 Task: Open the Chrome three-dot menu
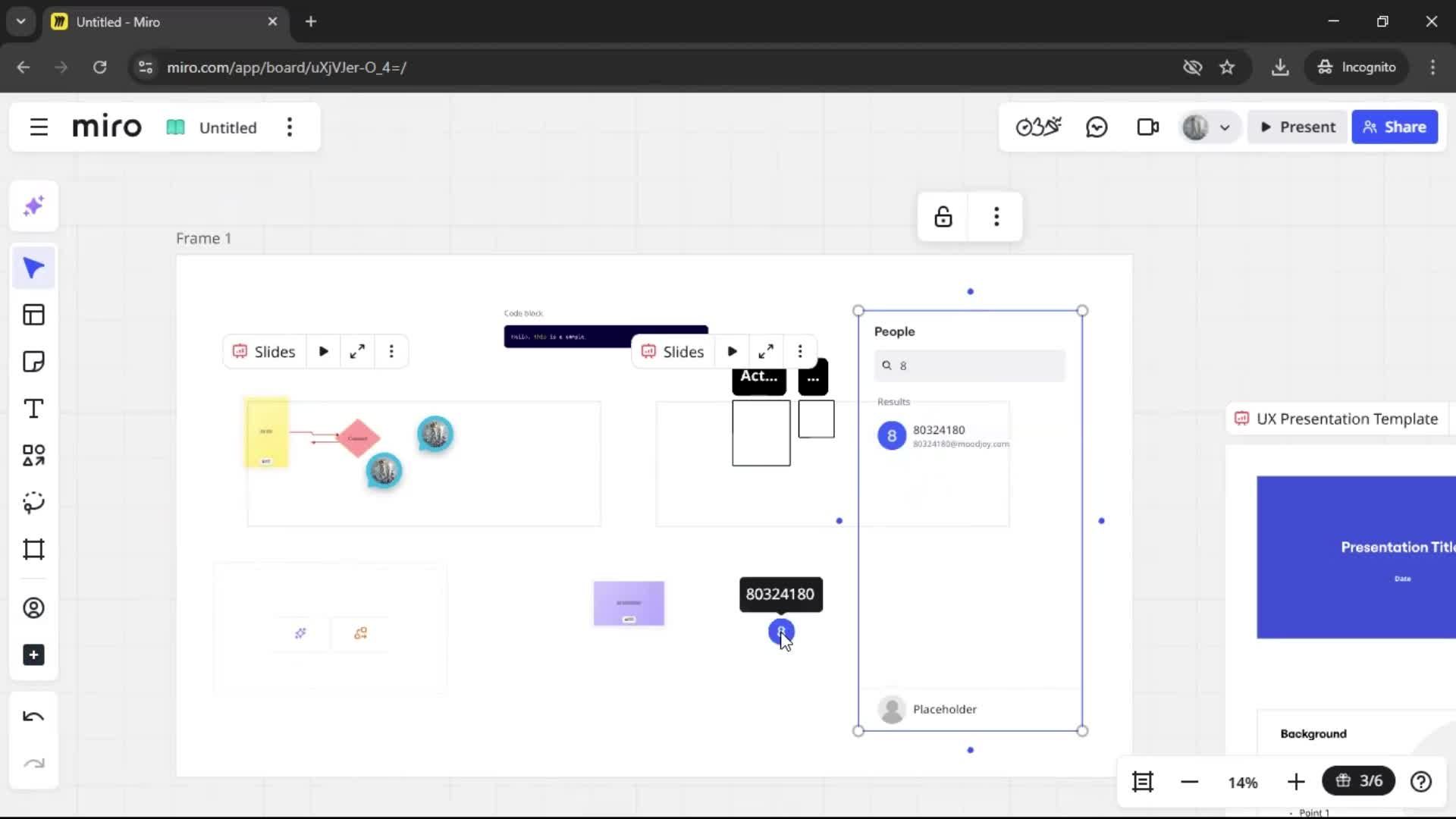1432,67
